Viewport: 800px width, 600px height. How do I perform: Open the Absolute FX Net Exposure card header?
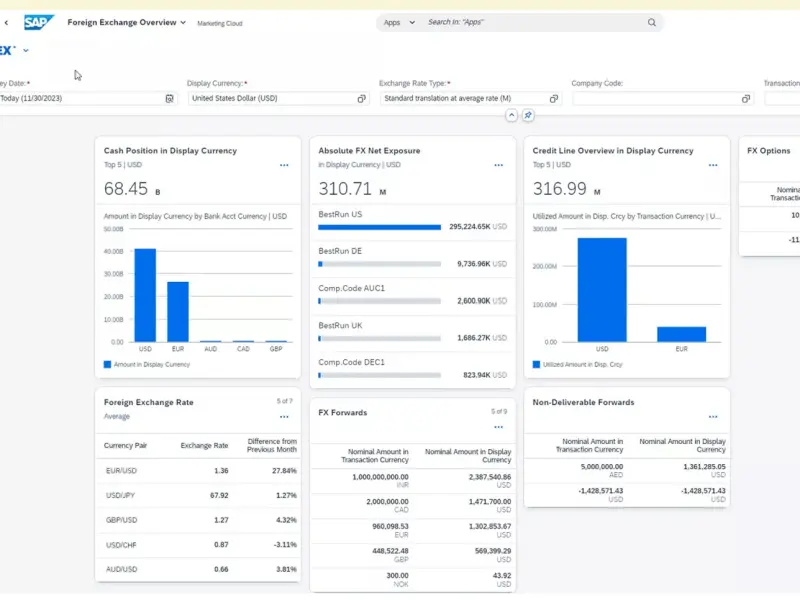click(x=369, y=151)
